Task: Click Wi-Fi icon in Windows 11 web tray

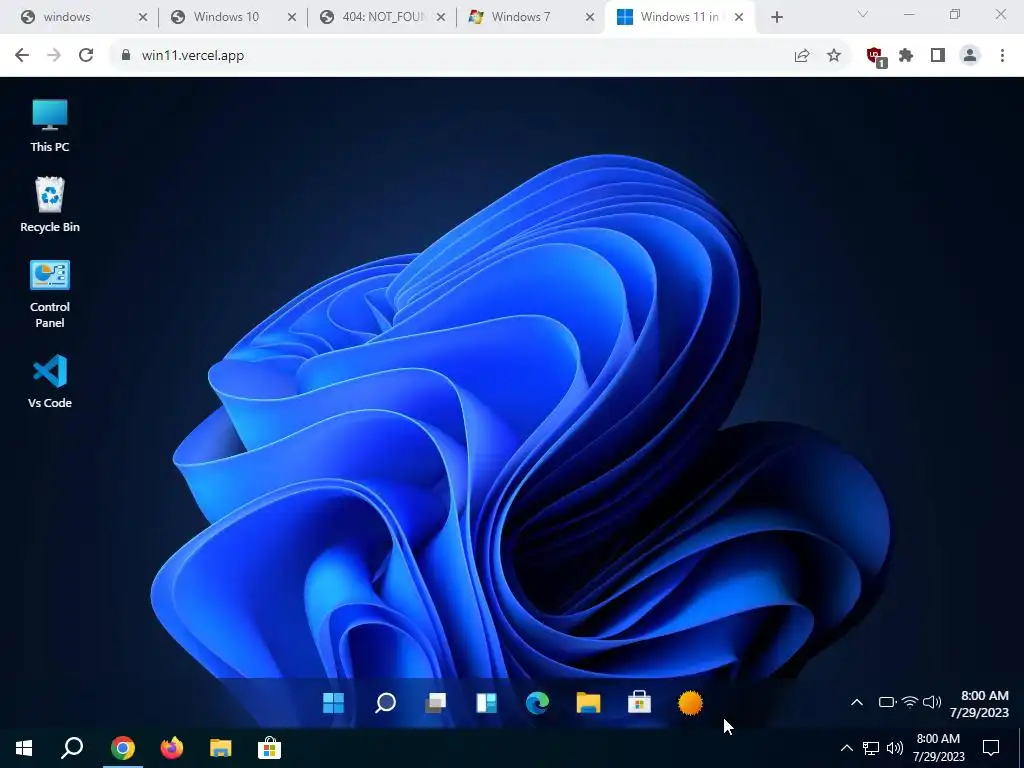Action: 909,703
